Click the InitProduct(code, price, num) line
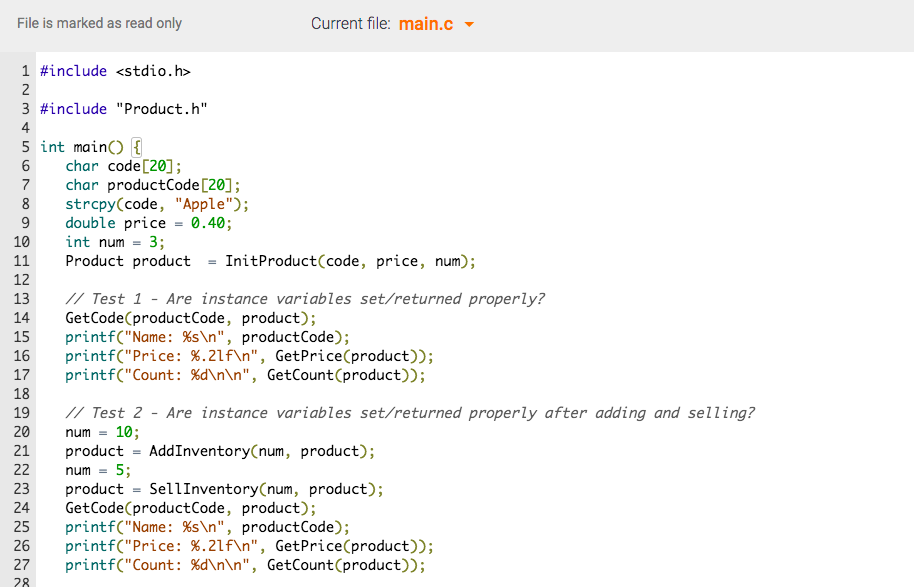Image resolution: width=914 pixels, height=587 pixels. (270, 261)
